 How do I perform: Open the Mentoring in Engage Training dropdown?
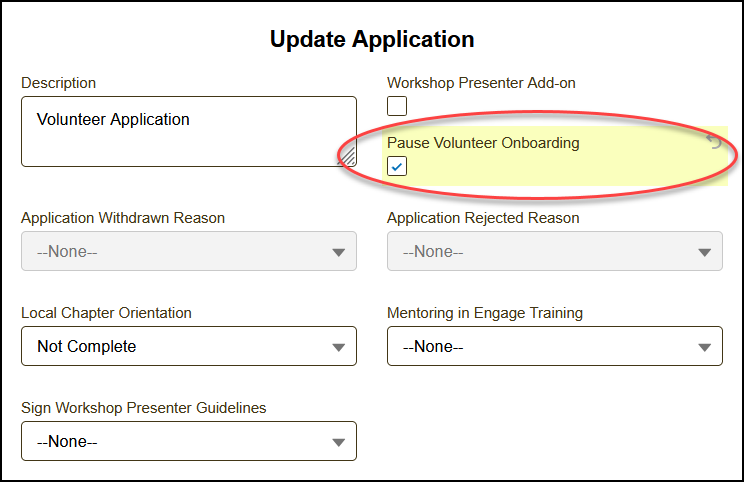(x=554, y=347)
